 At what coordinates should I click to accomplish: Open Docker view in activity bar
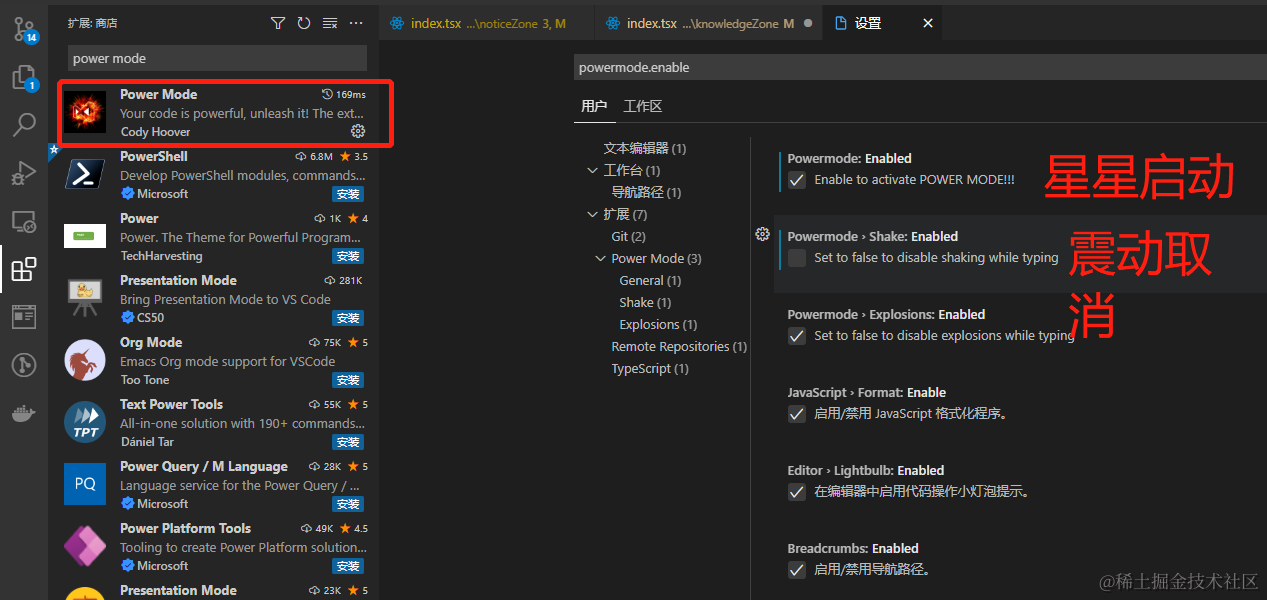tap(24, 413)
